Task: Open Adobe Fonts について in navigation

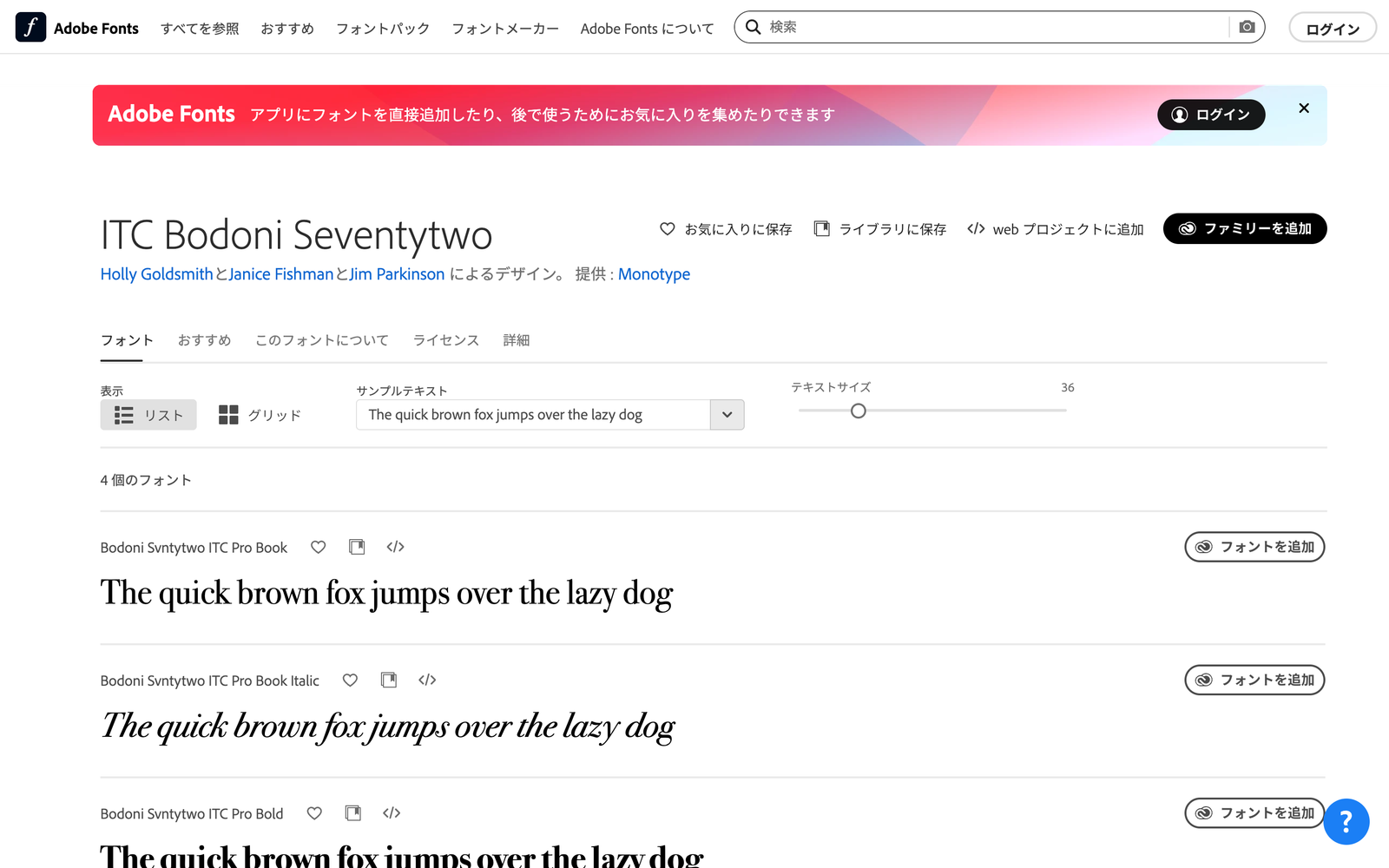Action: pos(647,29)
